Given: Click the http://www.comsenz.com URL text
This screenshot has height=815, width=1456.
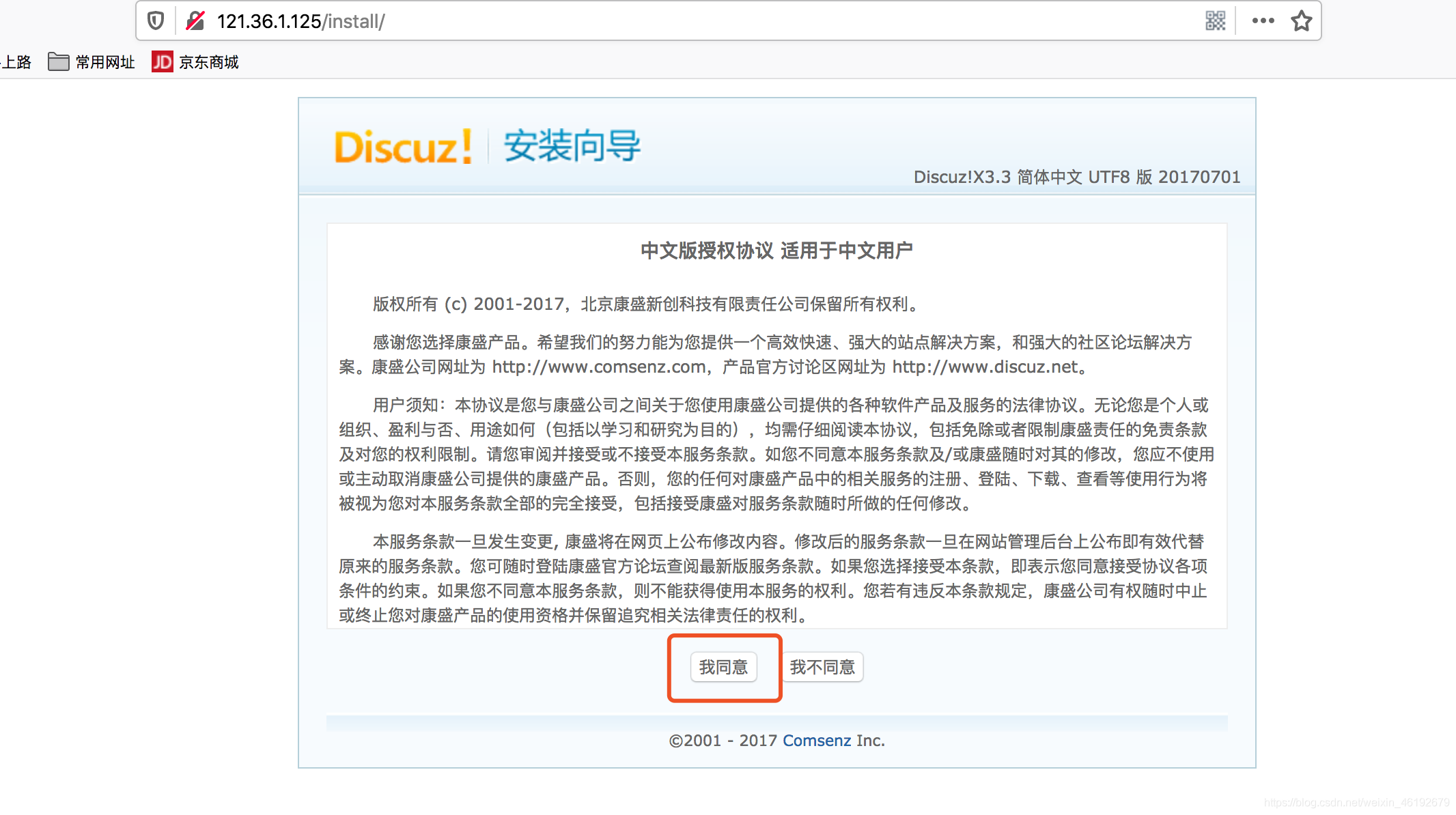Looking at the screenshot, I should point(599,367).
